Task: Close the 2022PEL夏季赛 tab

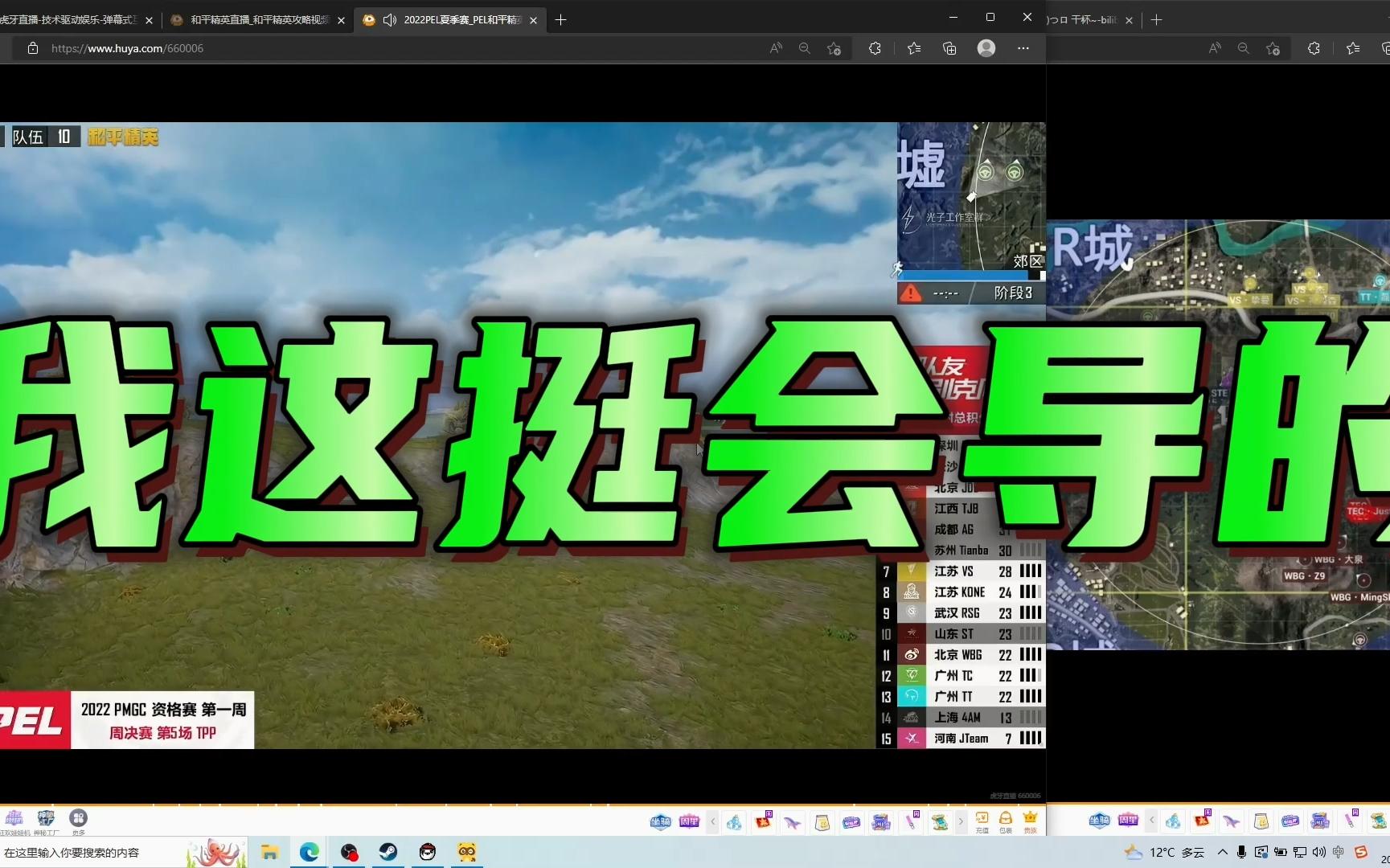Action: tap(533, 21)
